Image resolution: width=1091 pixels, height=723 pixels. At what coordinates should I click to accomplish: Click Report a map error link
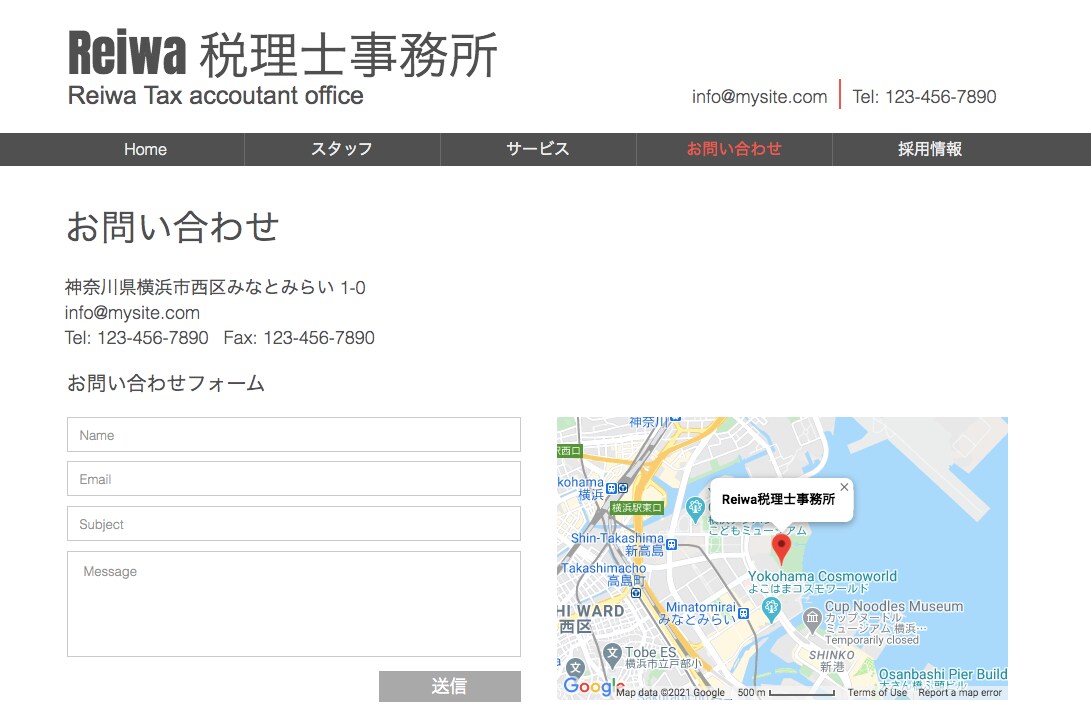[959, 692]
